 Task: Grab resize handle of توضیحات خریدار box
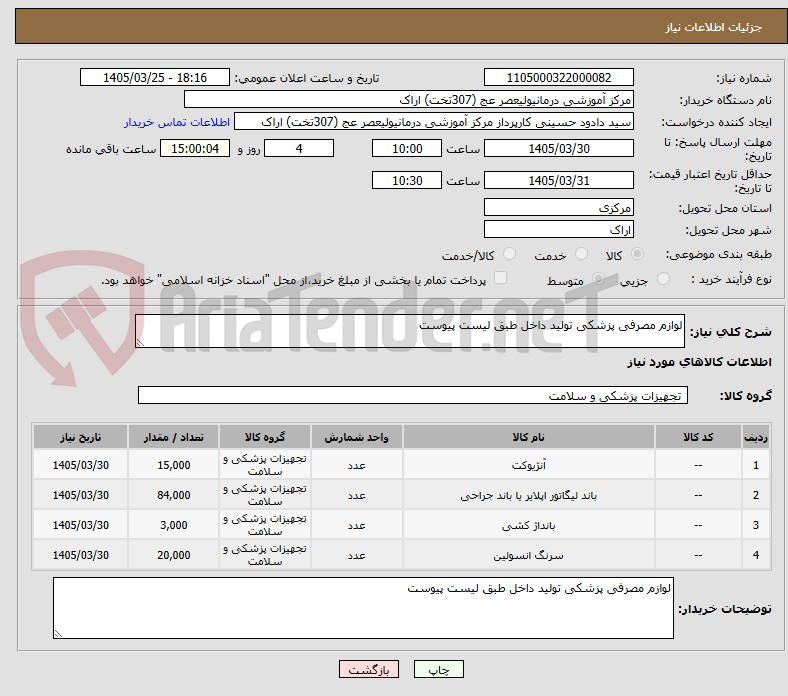pyautogui.click(x=58, y=634)
